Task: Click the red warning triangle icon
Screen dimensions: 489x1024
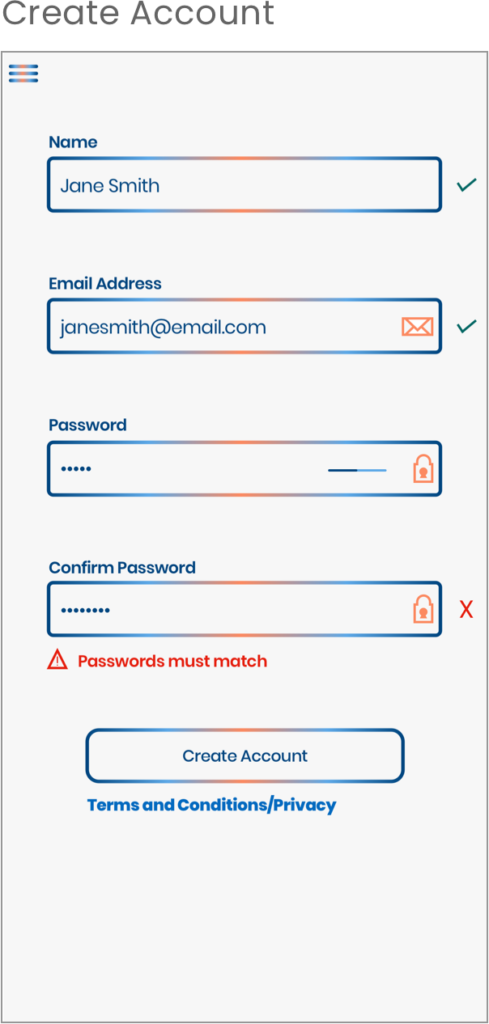Action: coord(57,660)
